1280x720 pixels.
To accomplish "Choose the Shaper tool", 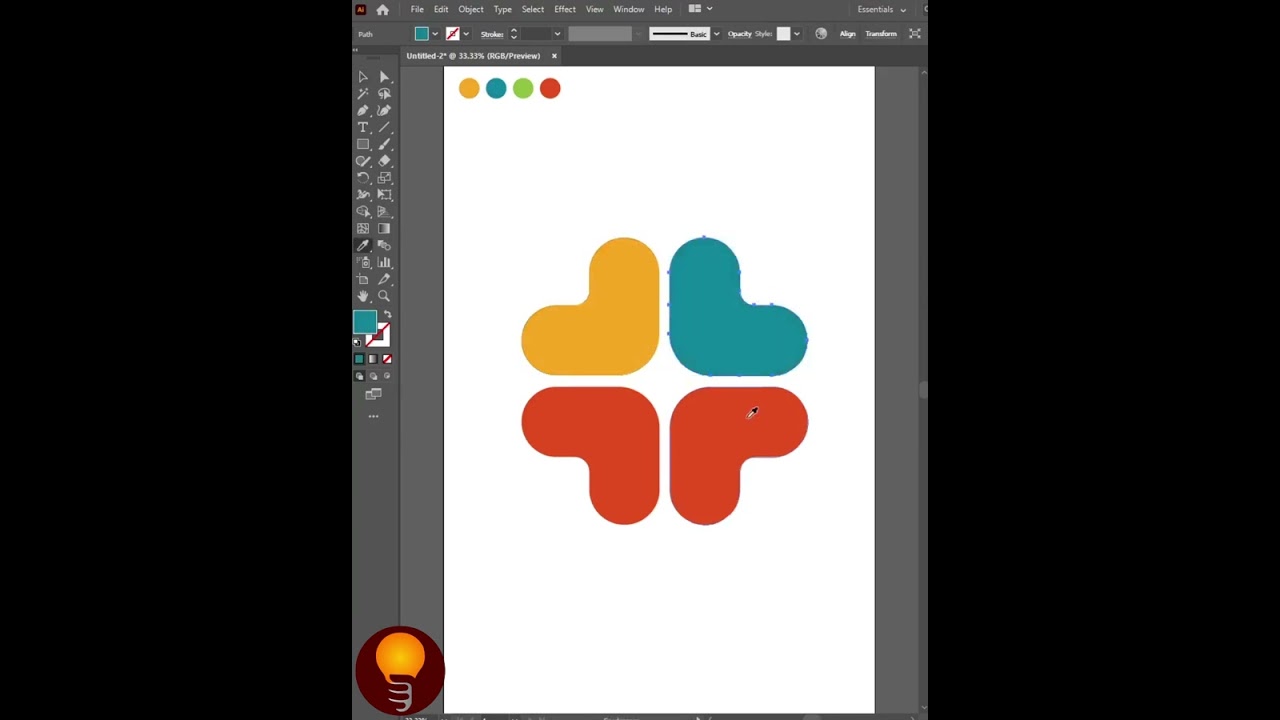I will (x=363, y=161).
